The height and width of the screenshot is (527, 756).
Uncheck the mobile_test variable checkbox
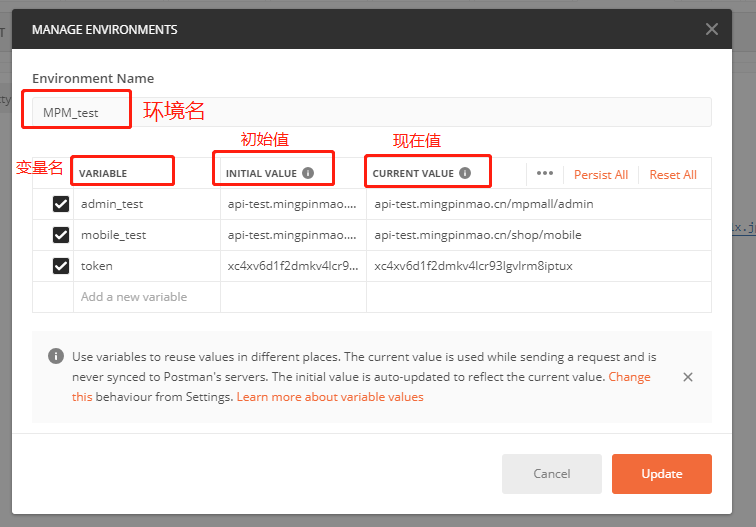[x=61, y=235]
